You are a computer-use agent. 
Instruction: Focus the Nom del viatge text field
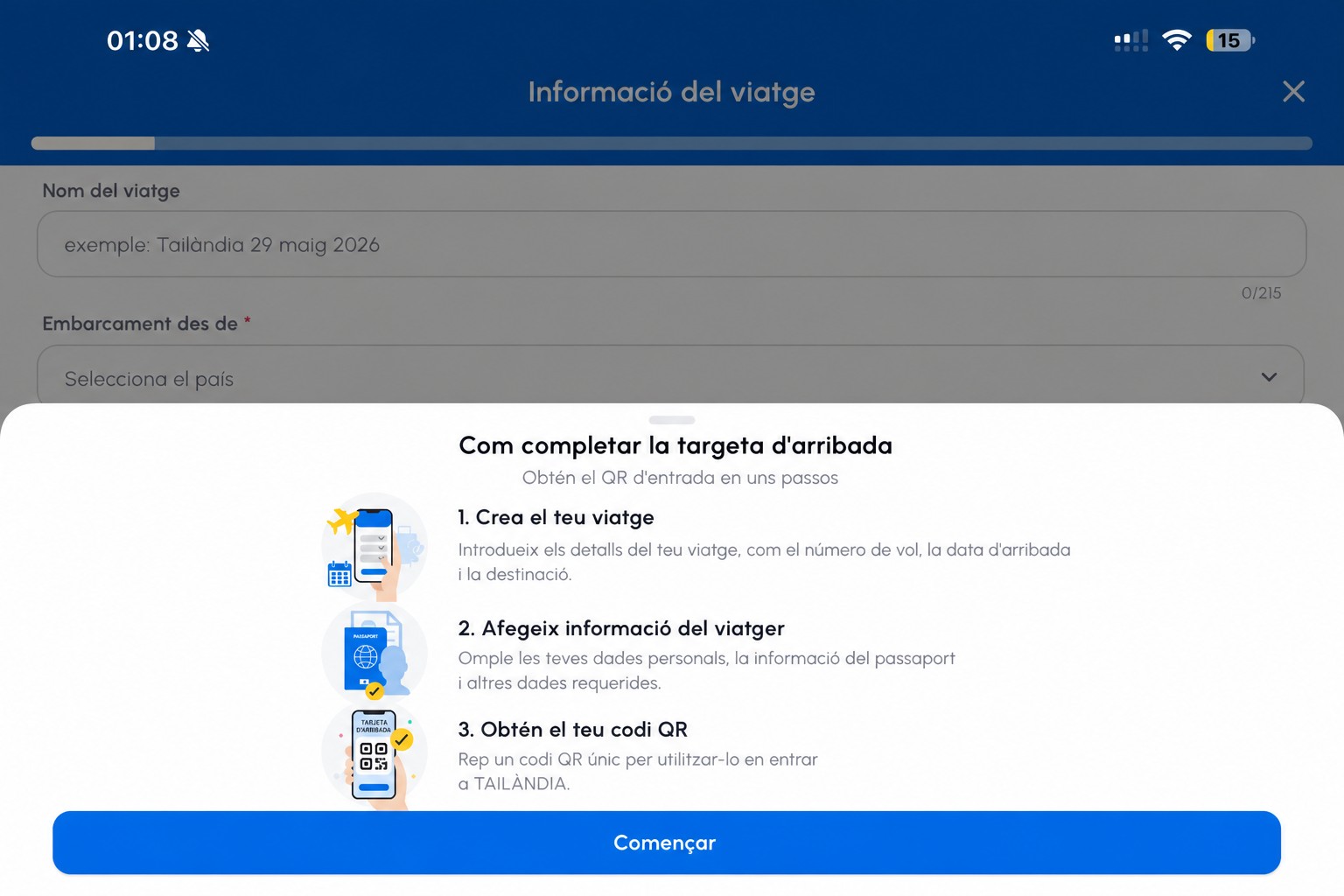tap(672, 244)
